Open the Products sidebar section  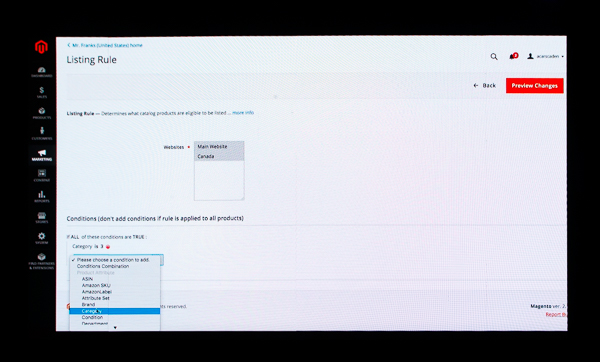[x=42, y=113]
